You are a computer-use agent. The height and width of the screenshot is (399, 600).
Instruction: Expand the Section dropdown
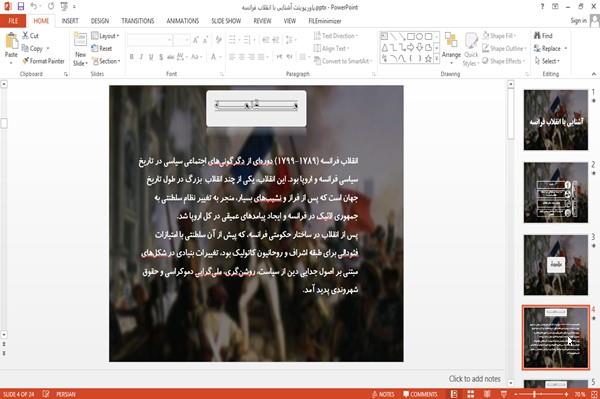coord(106,61)
